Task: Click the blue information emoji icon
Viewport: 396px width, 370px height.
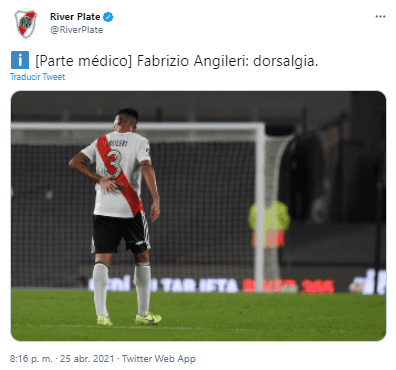Action: (x=20, y=60)
